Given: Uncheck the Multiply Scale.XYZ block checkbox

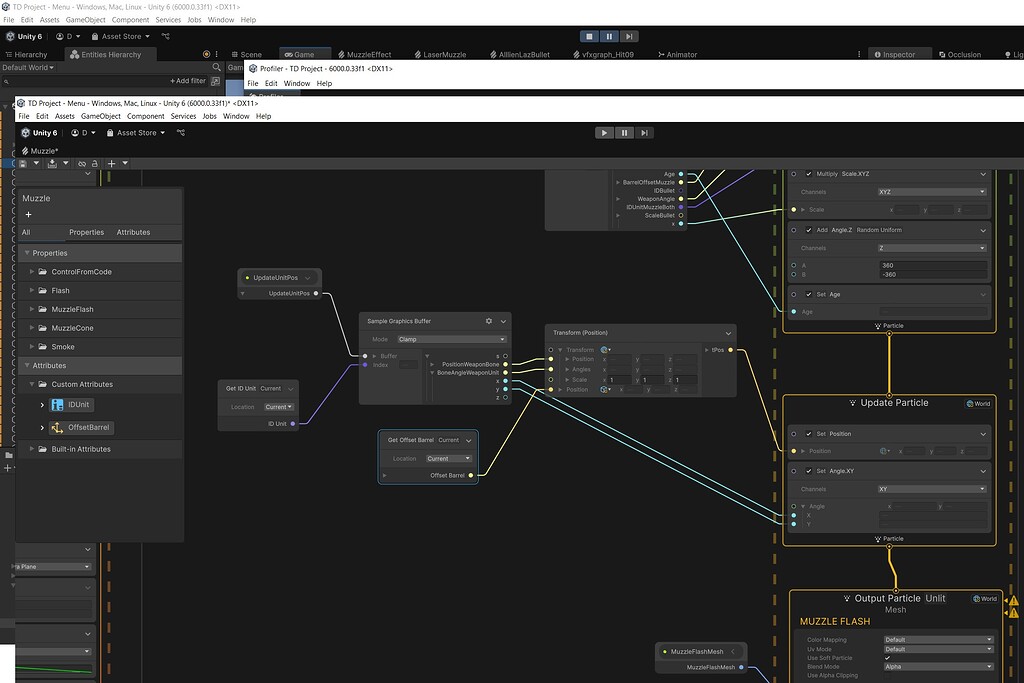Looking at the screenshot, I should click(x=809, y=174).
